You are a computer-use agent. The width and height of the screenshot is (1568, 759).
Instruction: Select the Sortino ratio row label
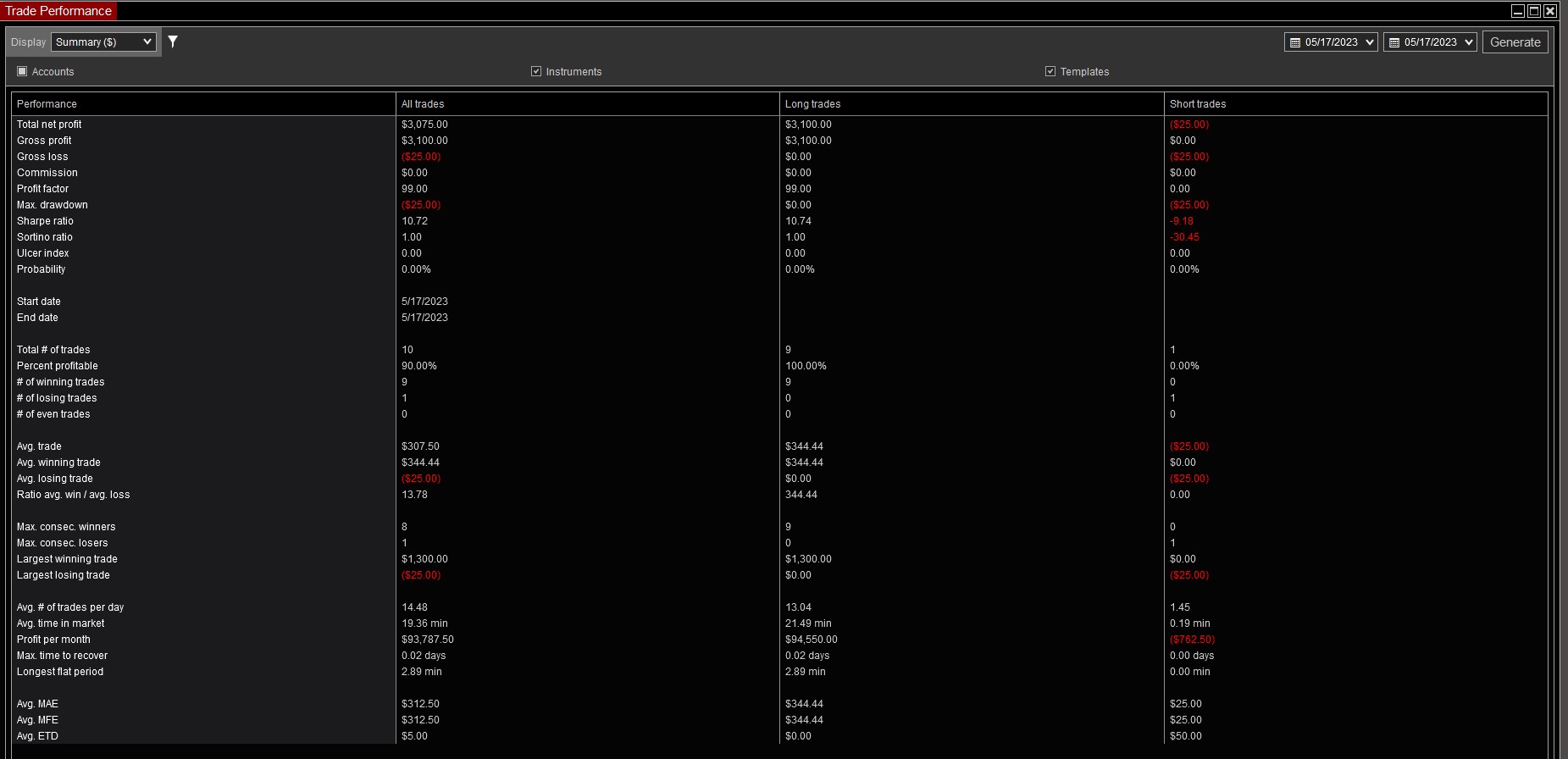(45, 237)
